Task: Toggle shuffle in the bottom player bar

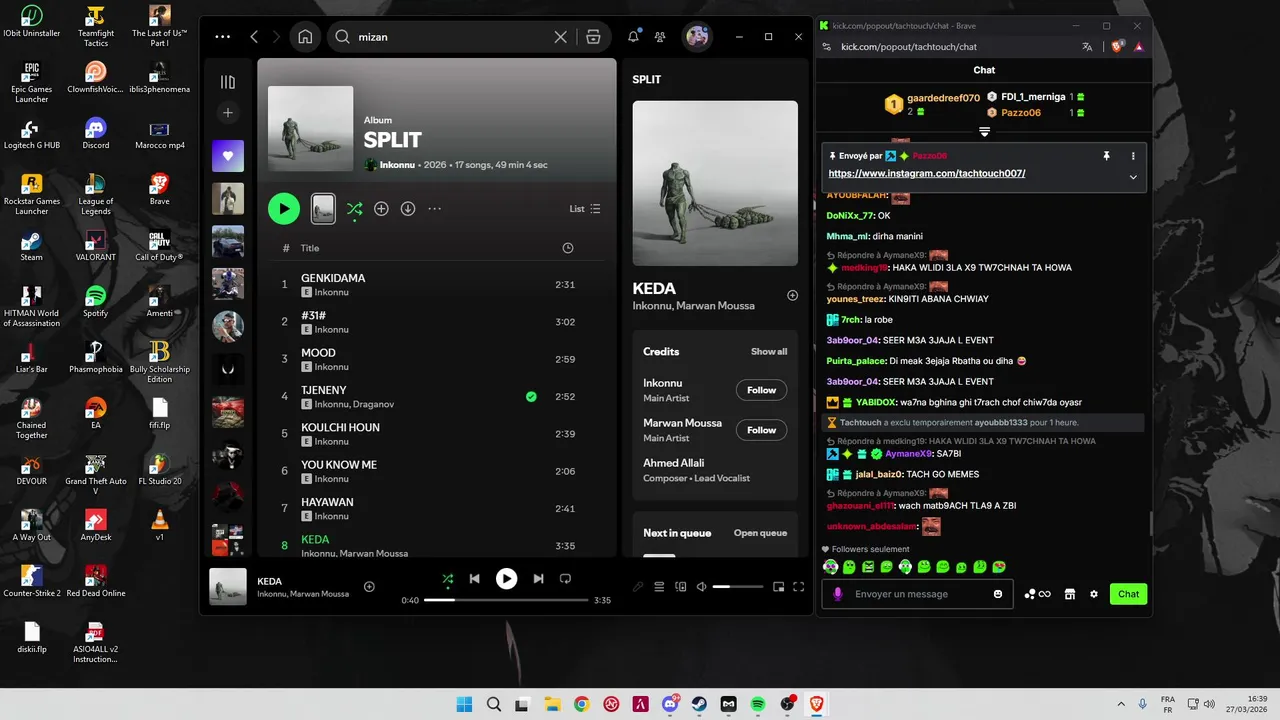Action: (447, 579)
